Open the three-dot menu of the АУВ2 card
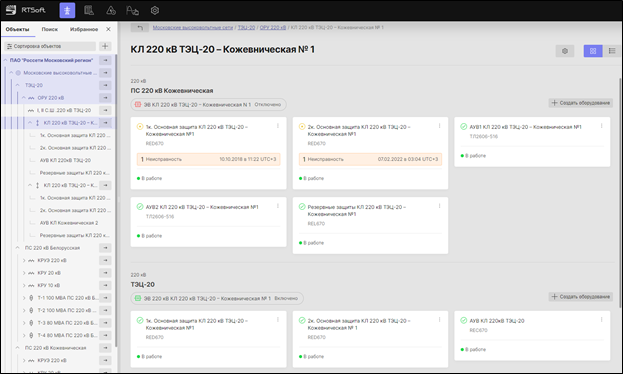The image size is (623, 374). [x=278, y=206]
